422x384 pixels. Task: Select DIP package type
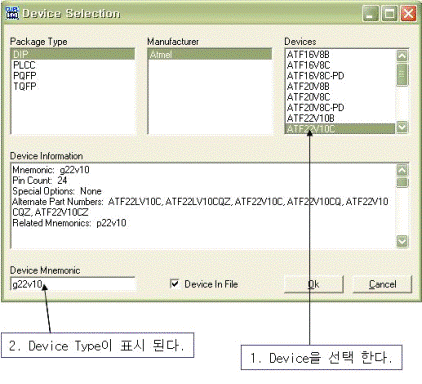73,54
